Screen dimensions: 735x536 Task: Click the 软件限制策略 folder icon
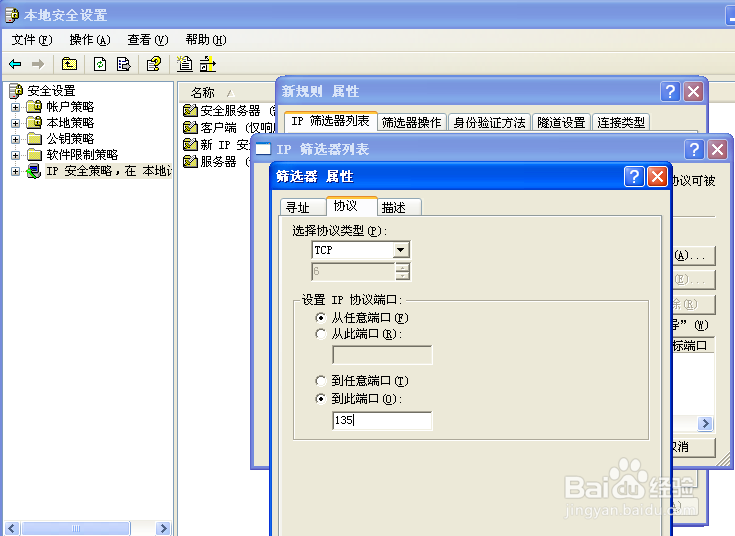click(x=34, y=155)
